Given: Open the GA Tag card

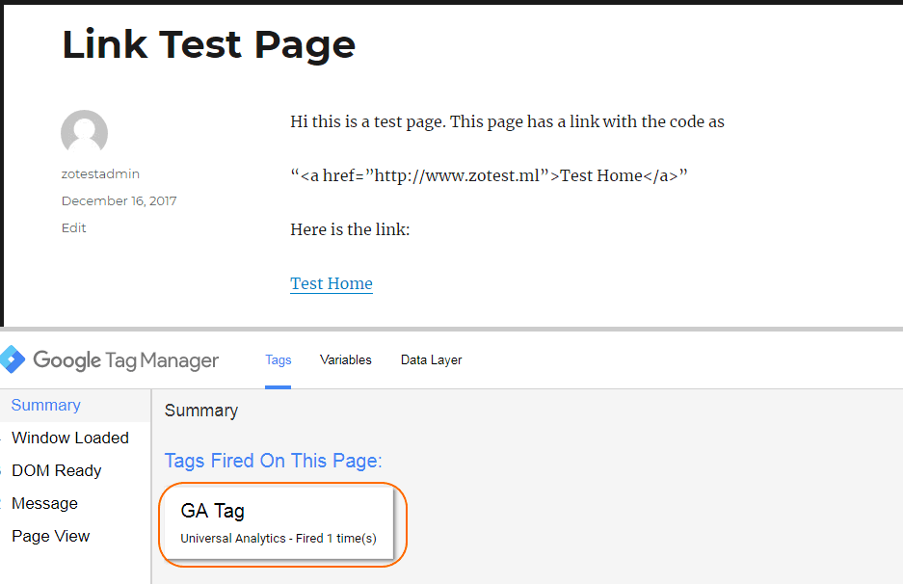Looking at the screenshot, I should [x=278, y=524].
